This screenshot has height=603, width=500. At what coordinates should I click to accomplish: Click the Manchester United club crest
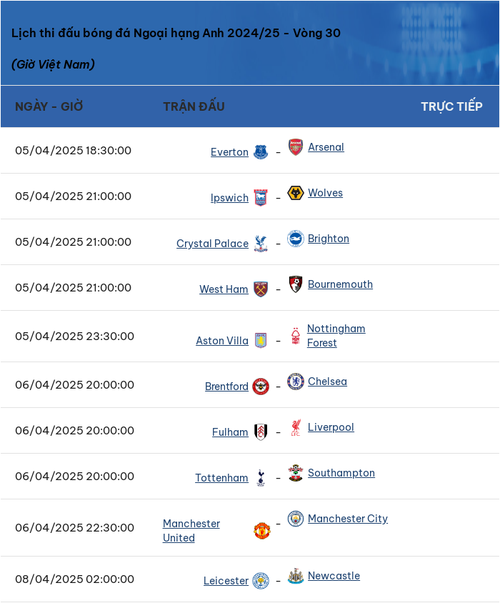(262, 530)
